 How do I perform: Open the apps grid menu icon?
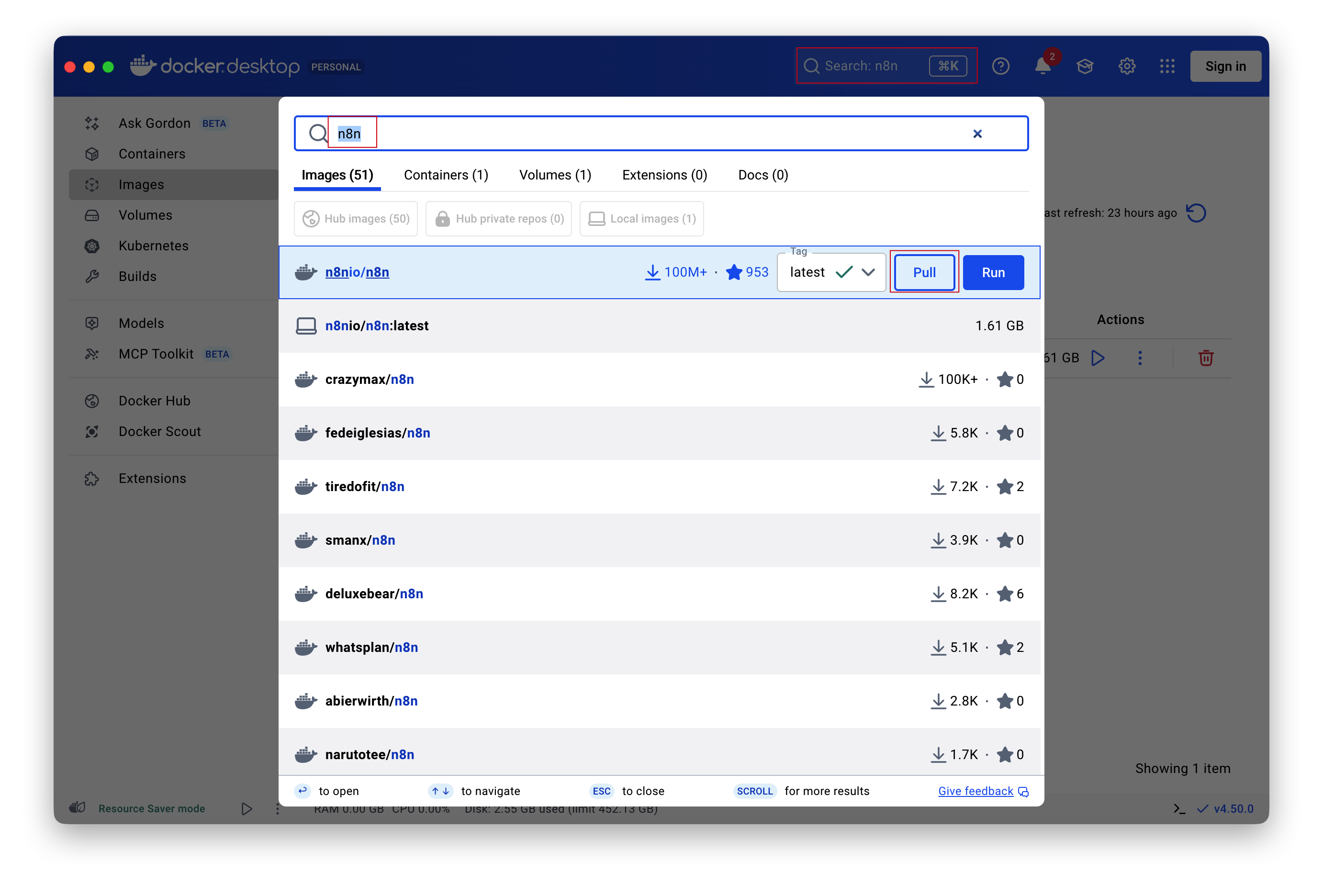1167,67
